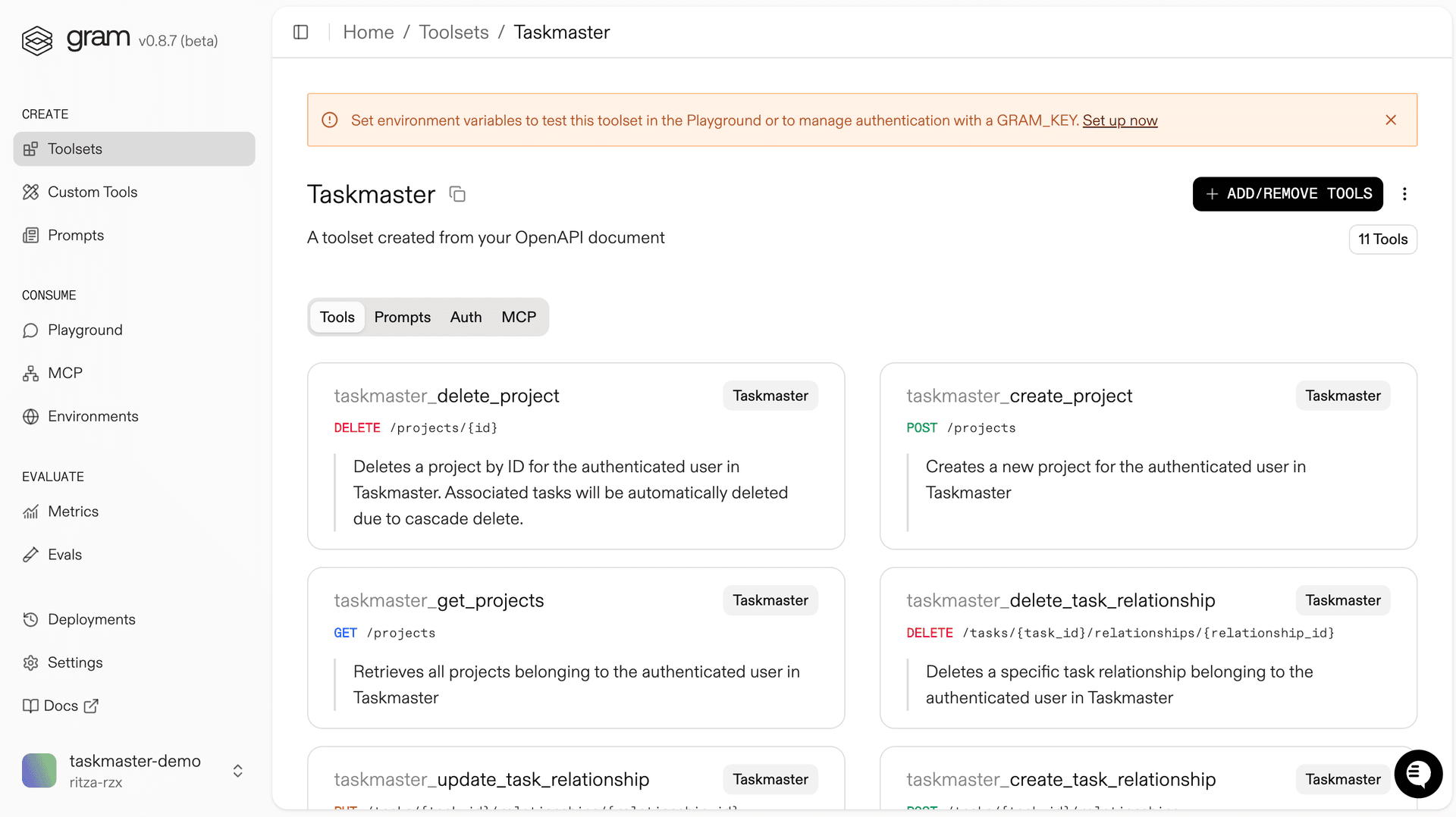Follow the Set up now link
The width and height of the screenshot is (1456, 817).
1120,121
